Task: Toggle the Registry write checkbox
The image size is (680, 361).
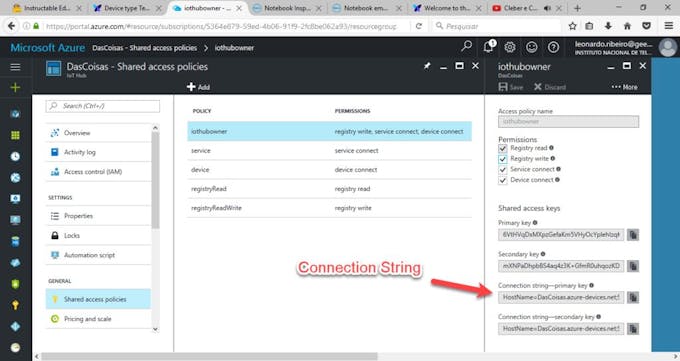Action: pyautogui.click(x=503, y=159)
